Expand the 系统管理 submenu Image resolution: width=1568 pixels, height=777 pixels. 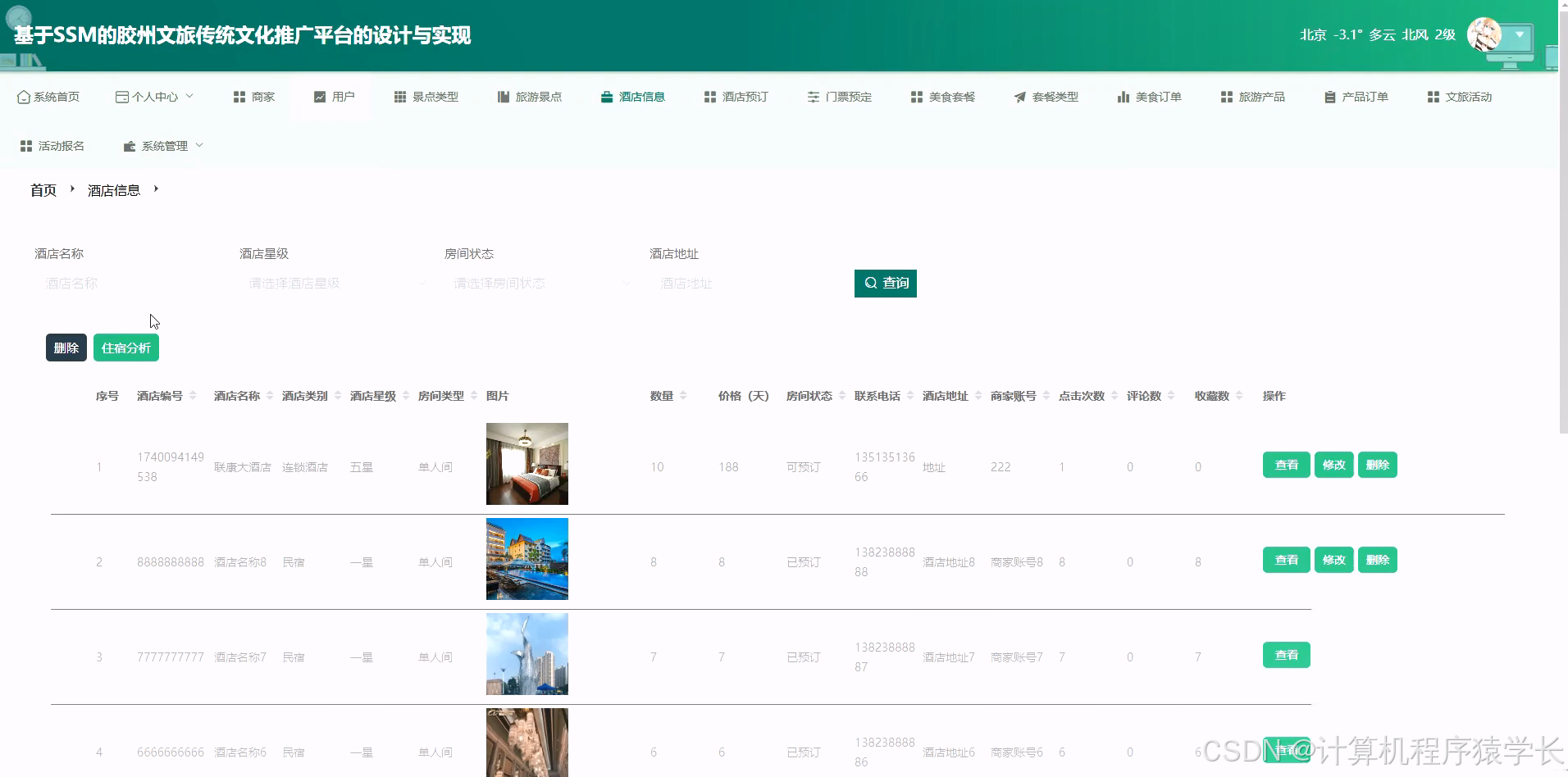tap(162, 145)
